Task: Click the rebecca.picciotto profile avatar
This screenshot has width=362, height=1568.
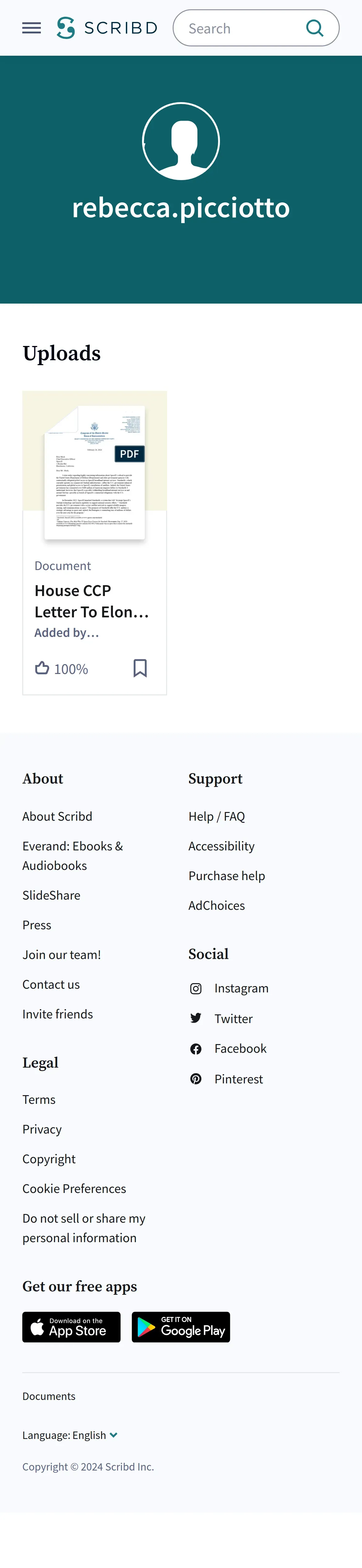Action: coord(181,141)
